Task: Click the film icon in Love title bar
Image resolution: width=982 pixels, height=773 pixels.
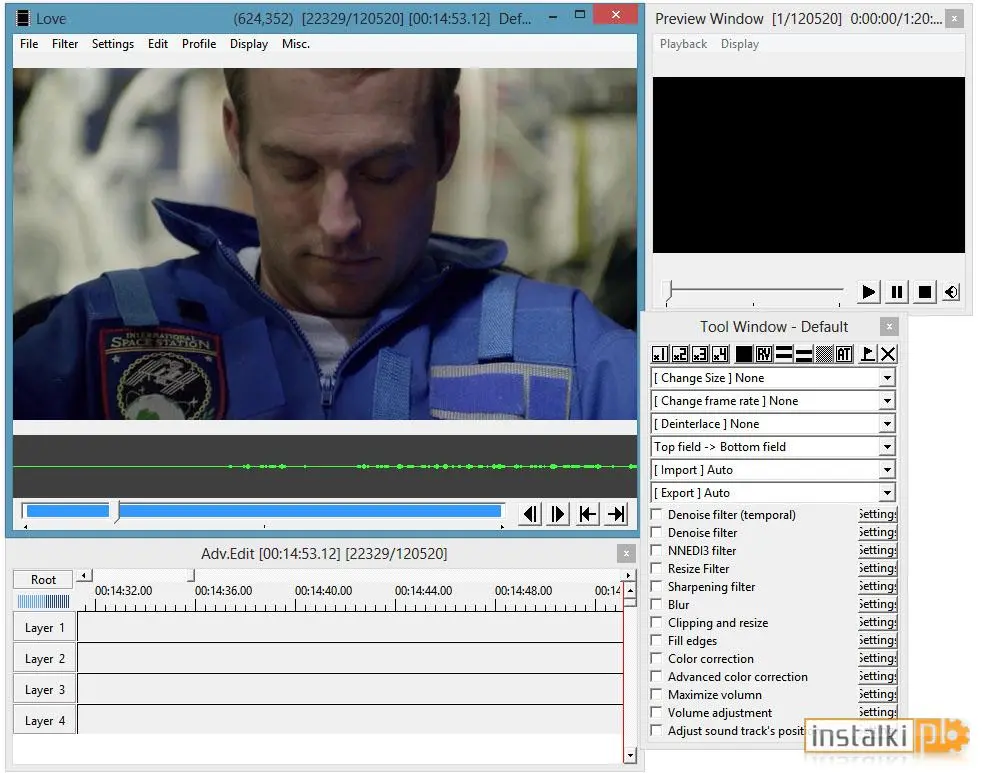Action: 23,19
